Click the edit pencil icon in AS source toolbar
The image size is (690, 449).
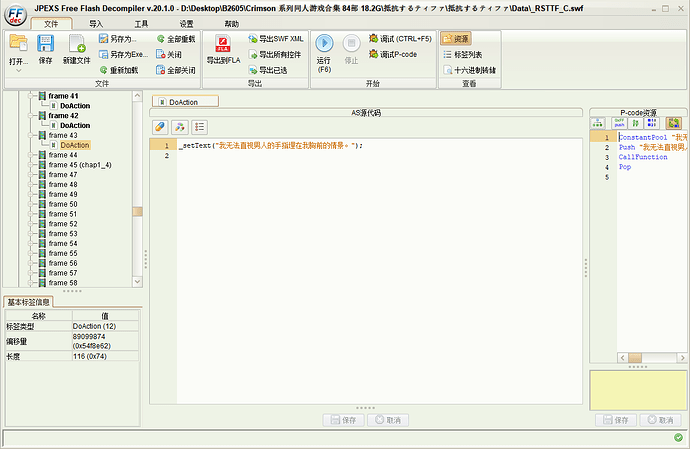[x=160, y=127]
